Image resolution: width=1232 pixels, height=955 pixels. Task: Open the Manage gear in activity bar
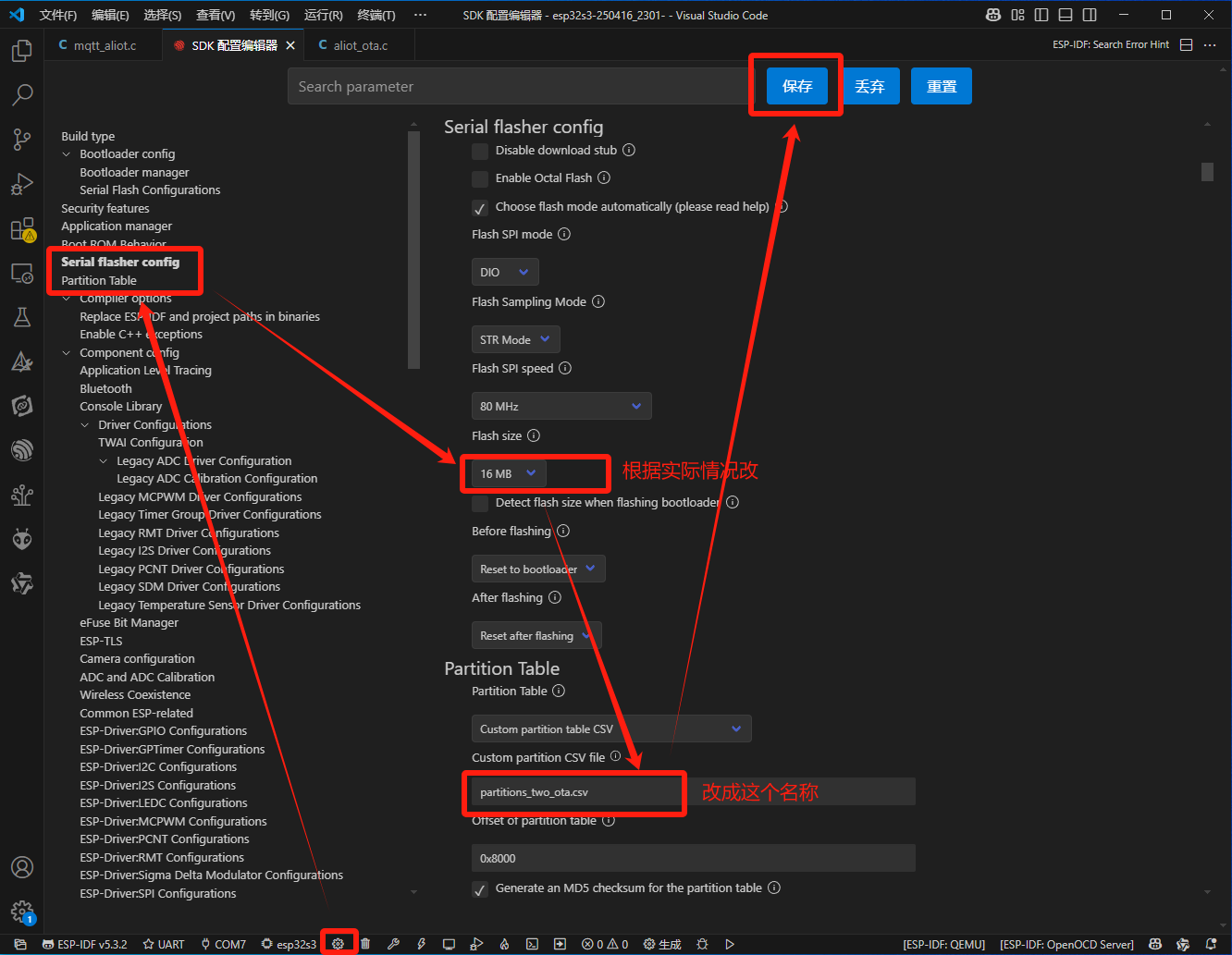click(x=22, y=912)
